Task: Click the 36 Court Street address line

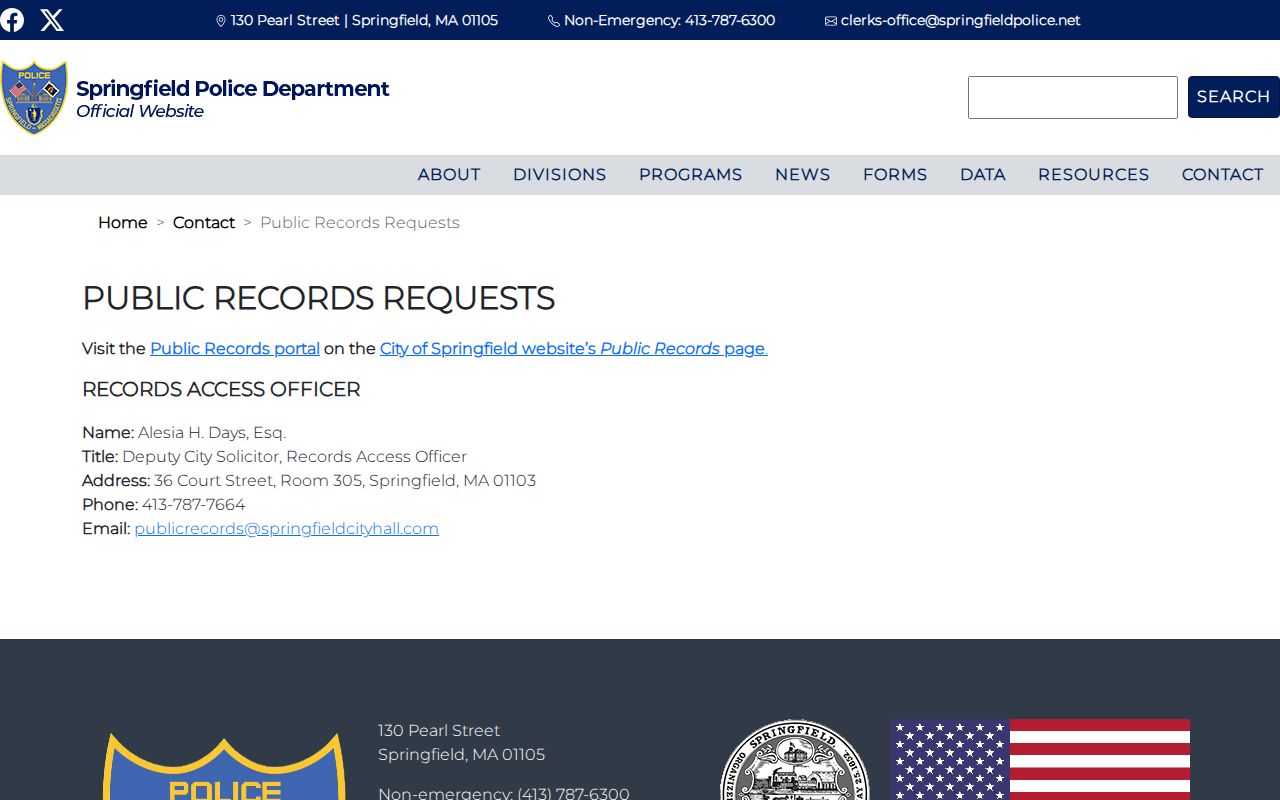Action: click(345, 481)
